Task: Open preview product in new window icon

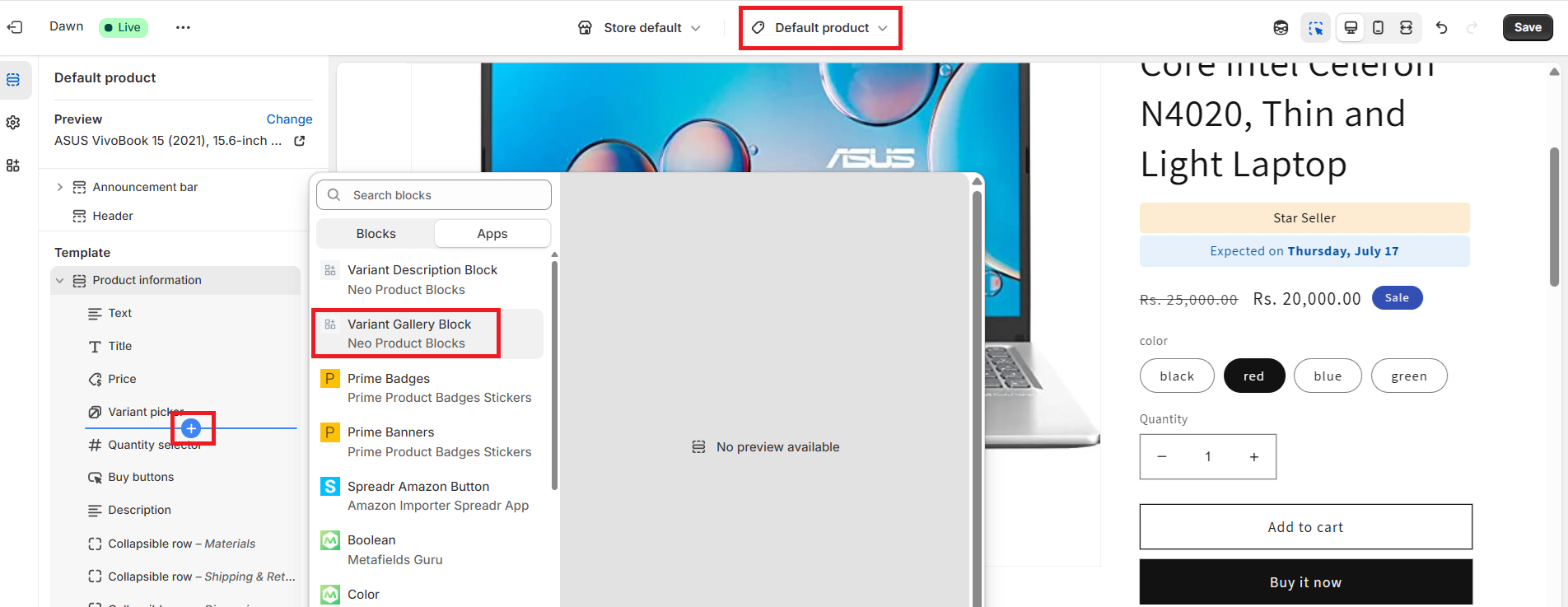Action: click(300, 141)
